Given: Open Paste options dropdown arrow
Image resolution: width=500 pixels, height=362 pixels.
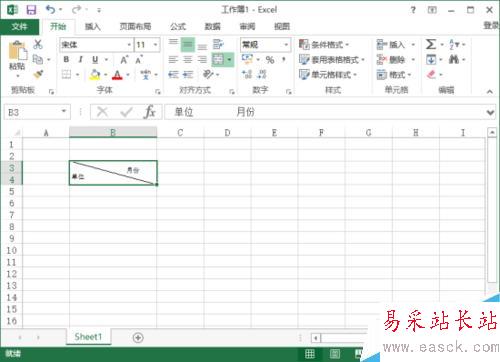Looking at the screenshot, I should [18, 76].
